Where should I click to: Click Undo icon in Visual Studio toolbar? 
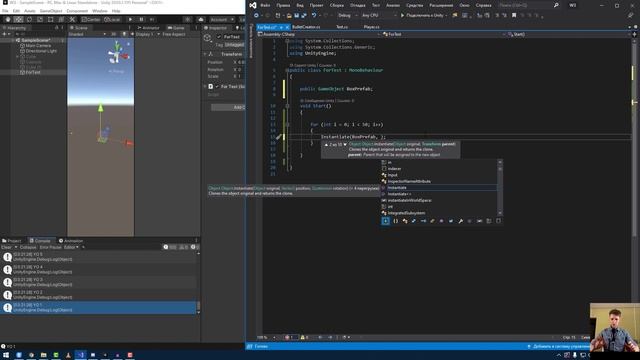(314, 16)
